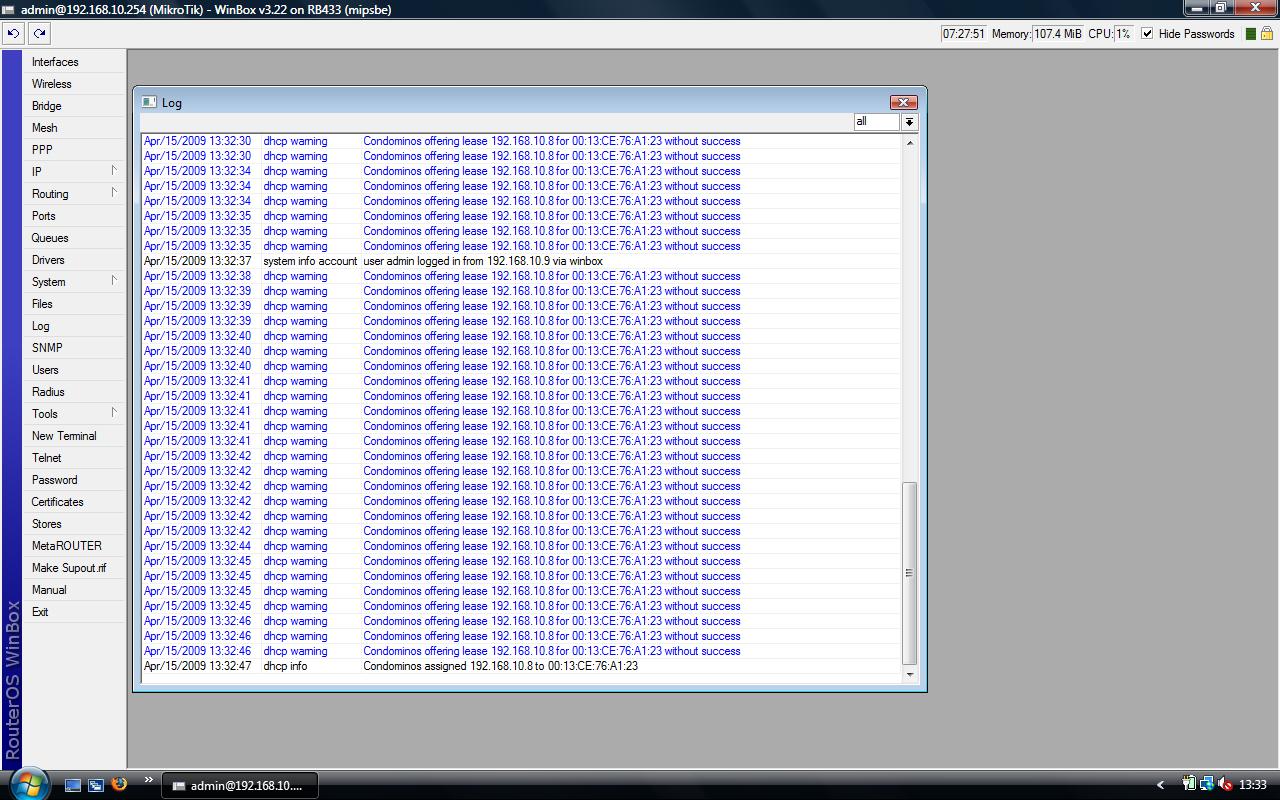Click the WinBox icon in the main title bar
Viewport: 1280px width, 800px height.
click(9, 9)
